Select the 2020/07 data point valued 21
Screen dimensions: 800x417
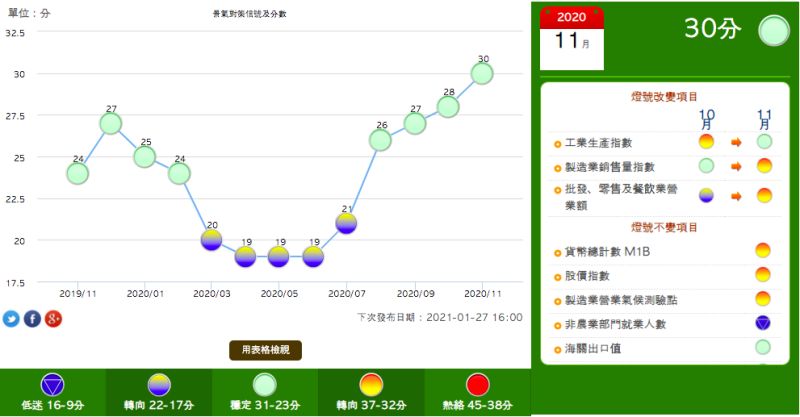pos(346,224)
